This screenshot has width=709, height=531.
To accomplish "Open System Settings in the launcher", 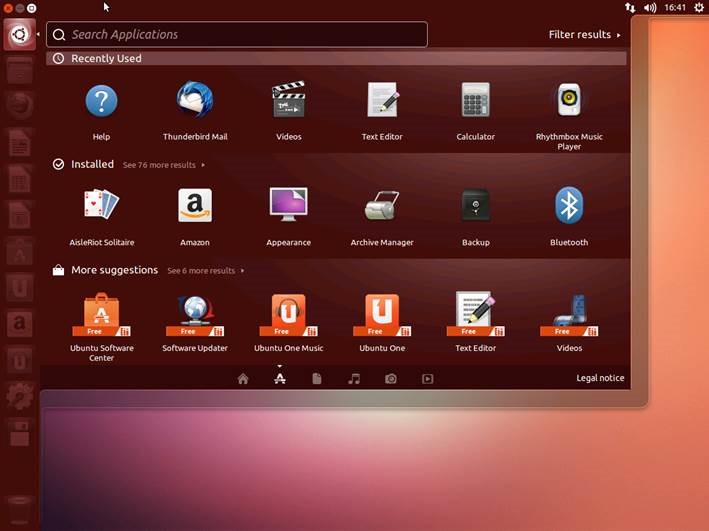I will 19,396.
